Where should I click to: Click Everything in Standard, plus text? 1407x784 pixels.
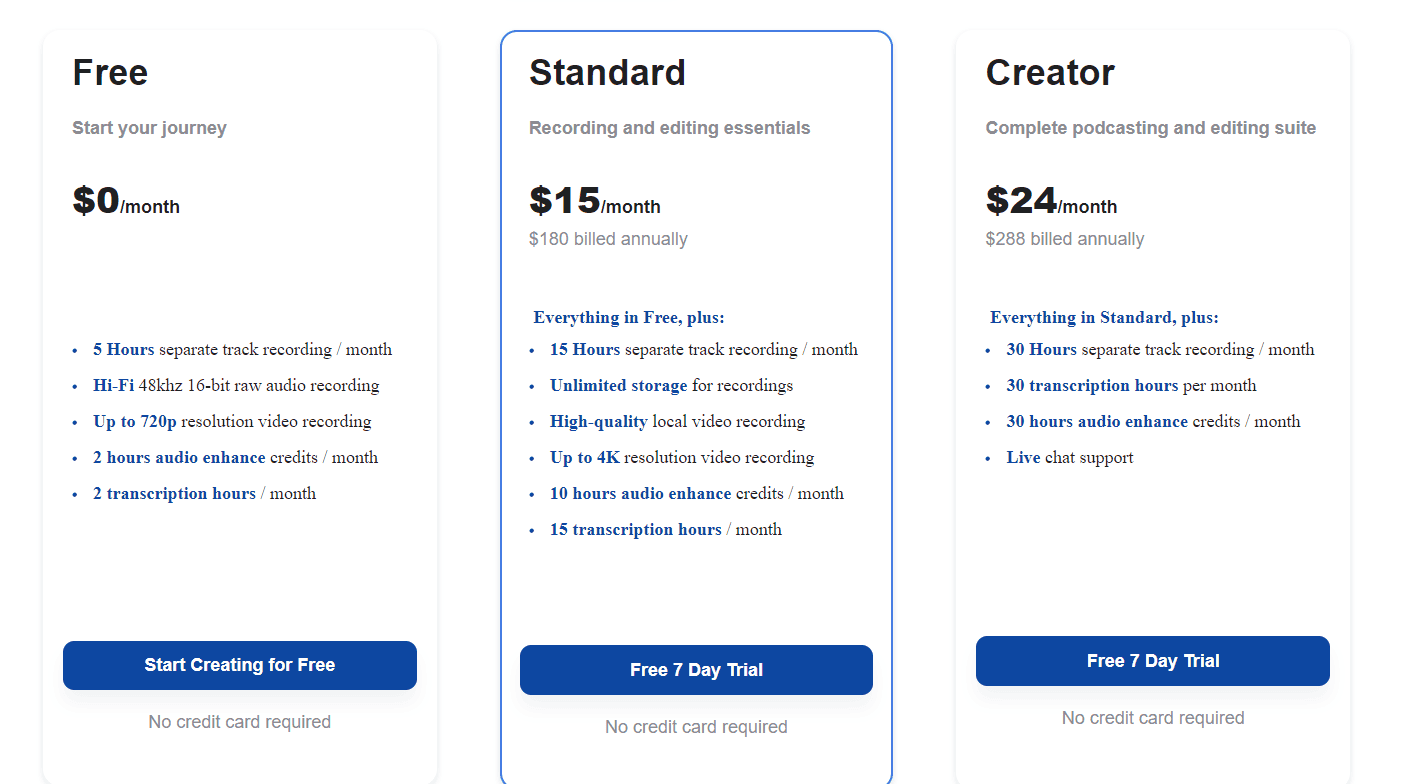pyautogui.click(x=1104, y=317)
